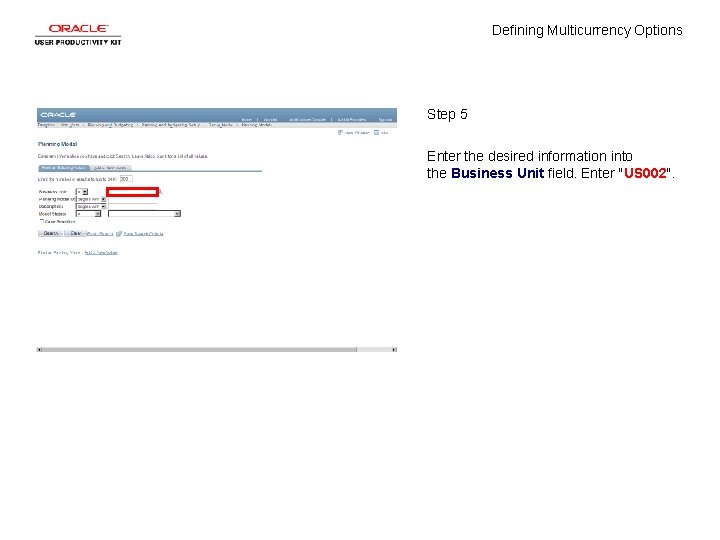Open MultiChannel Console link
The image size is (720, 540).
(308, 119)
